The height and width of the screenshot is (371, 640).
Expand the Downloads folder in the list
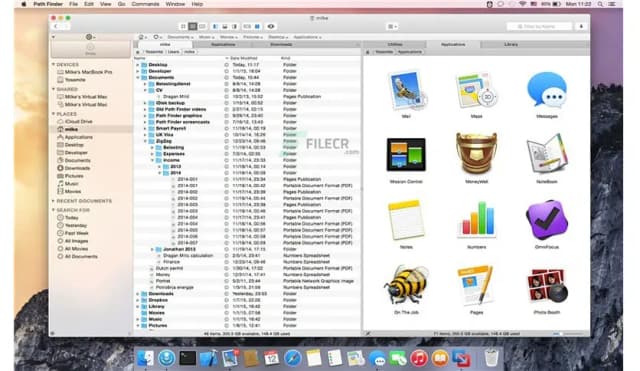138,294
